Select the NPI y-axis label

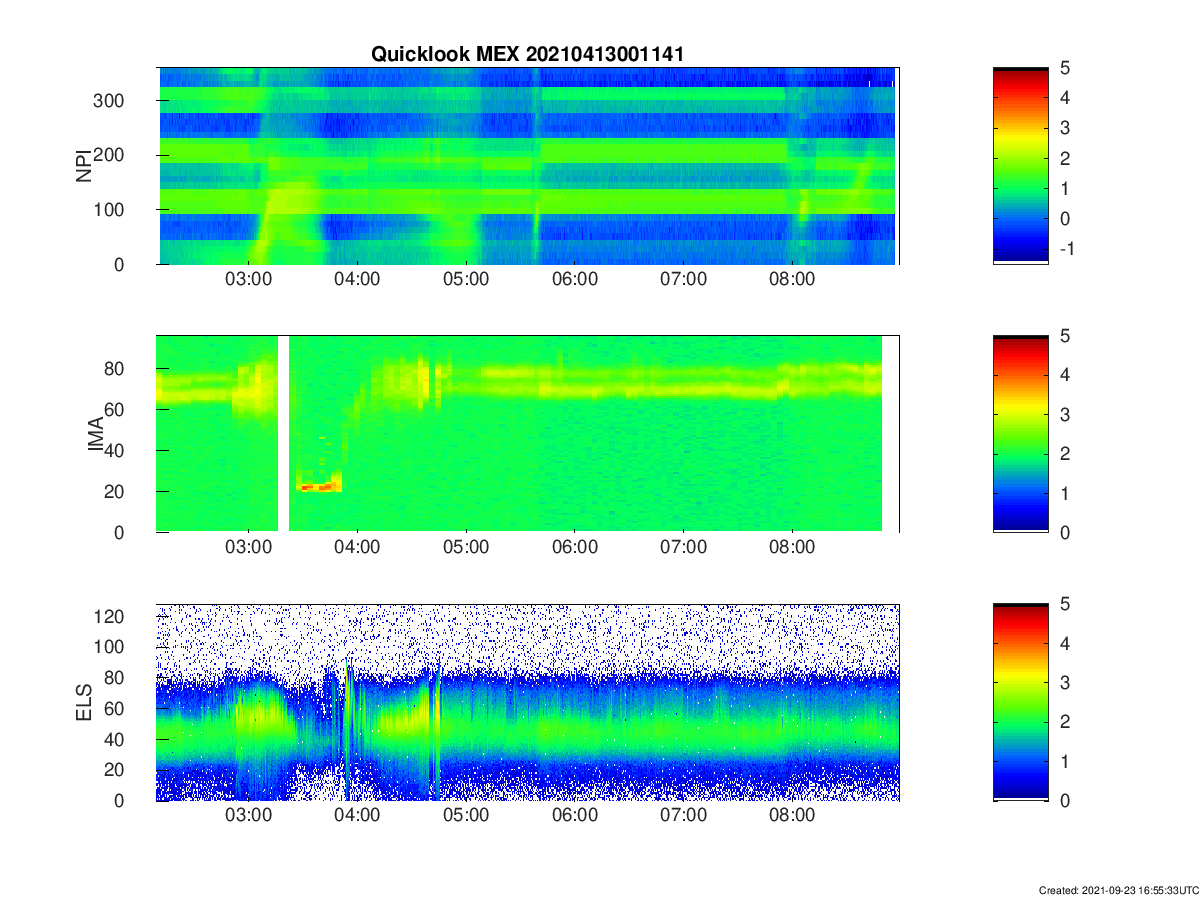[x=84, y=165]
